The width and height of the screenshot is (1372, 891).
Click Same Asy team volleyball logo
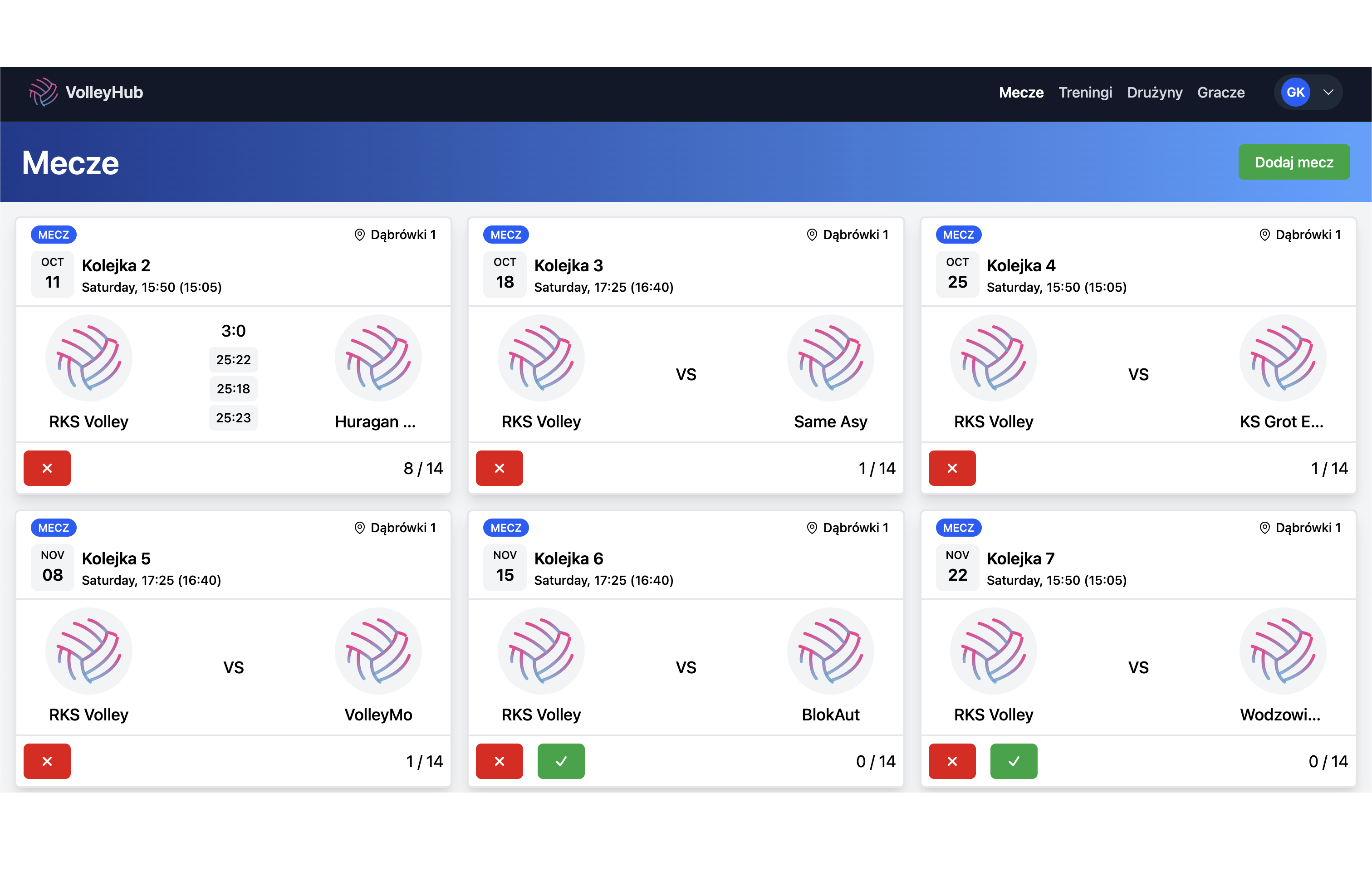point(830,358)
